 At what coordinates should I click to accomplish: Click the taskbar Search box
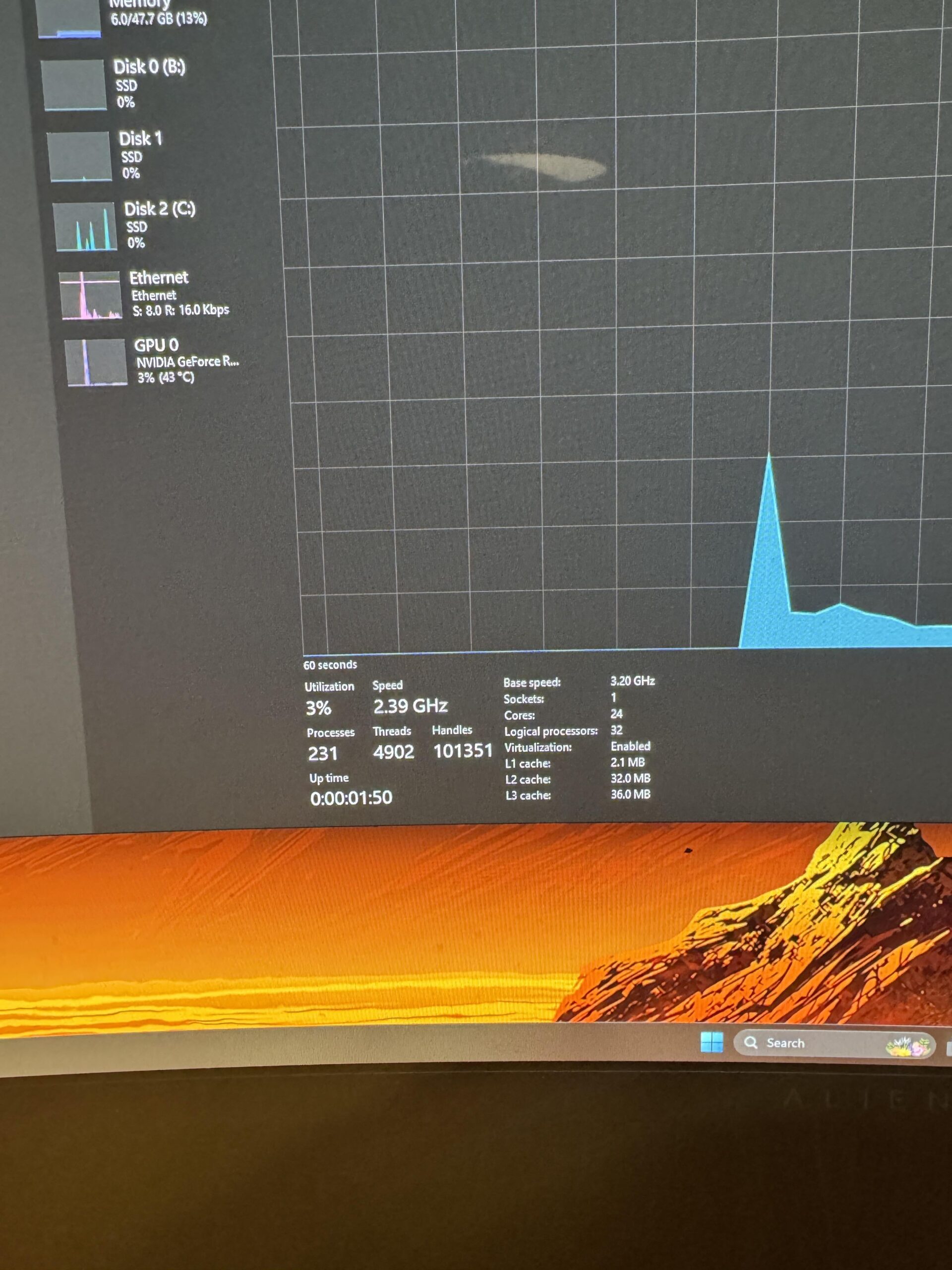(x=834, y=1044)
